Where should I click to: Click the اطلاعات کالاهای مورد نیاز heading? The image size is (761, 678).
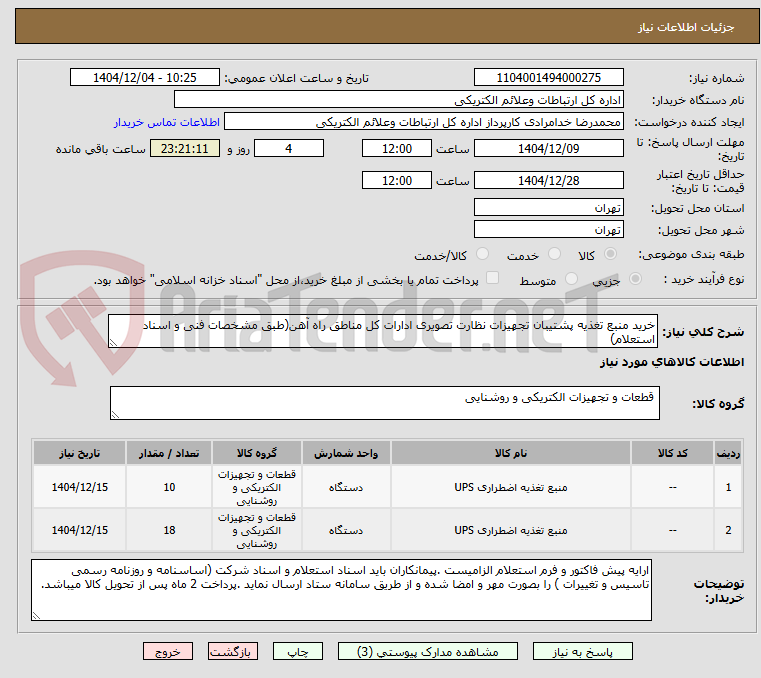click(672, 362)
